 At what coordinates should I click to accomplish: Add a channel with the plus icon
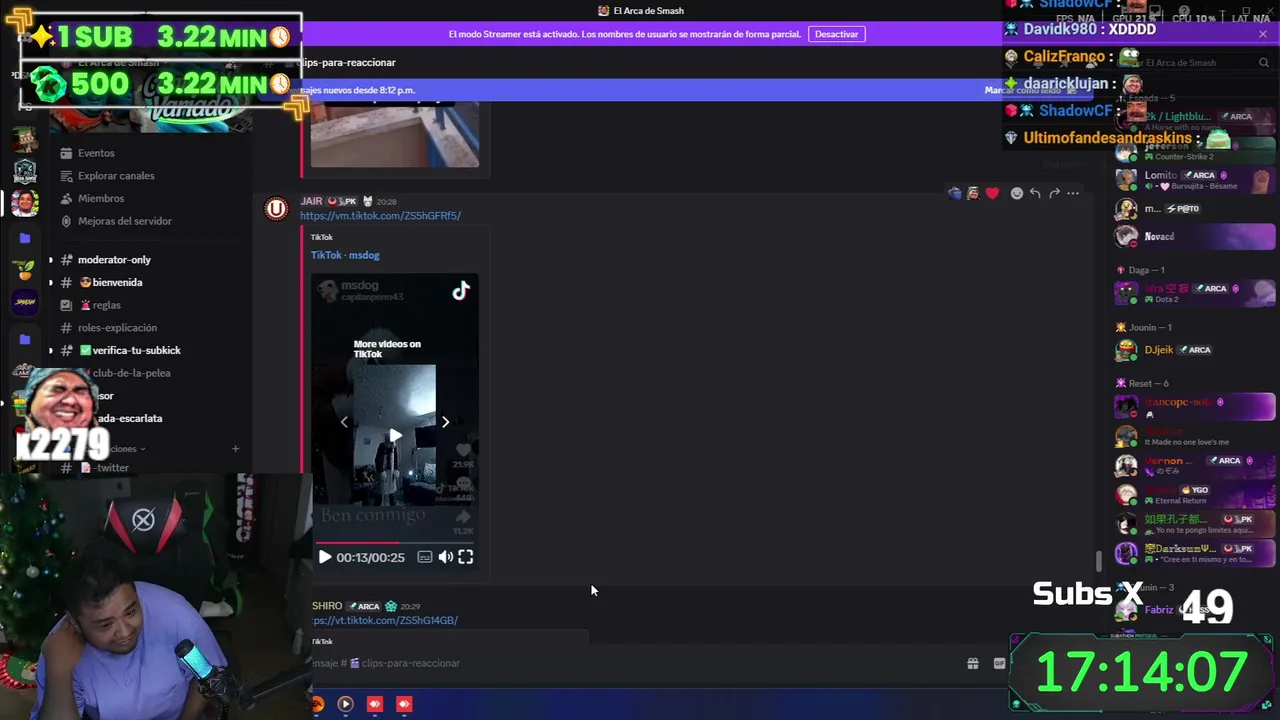click(235, 449)
